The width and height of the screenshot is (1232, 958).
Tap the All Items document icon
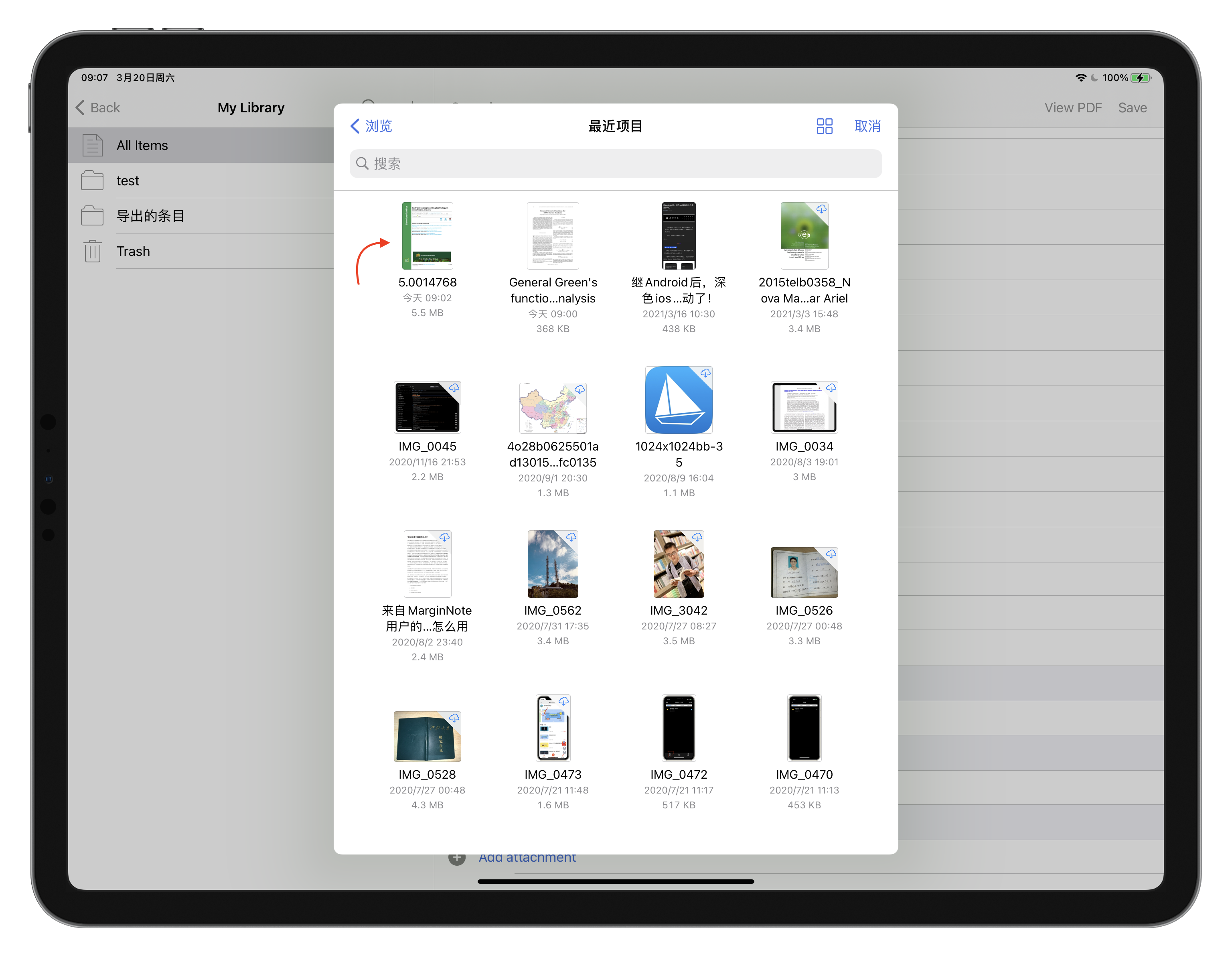[93, 145]
